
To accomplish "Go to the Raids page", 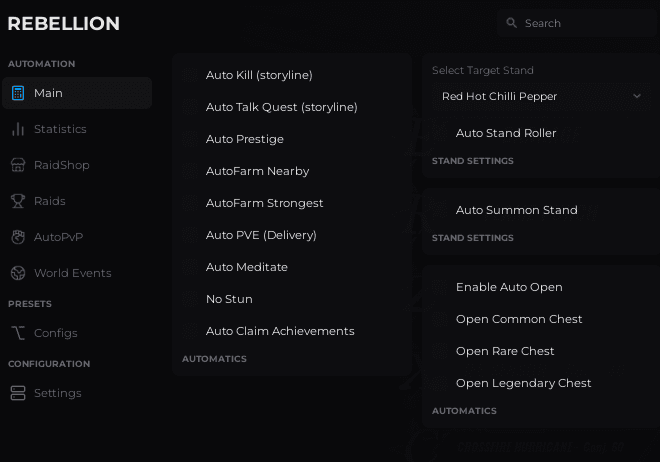I will [50, 201].
